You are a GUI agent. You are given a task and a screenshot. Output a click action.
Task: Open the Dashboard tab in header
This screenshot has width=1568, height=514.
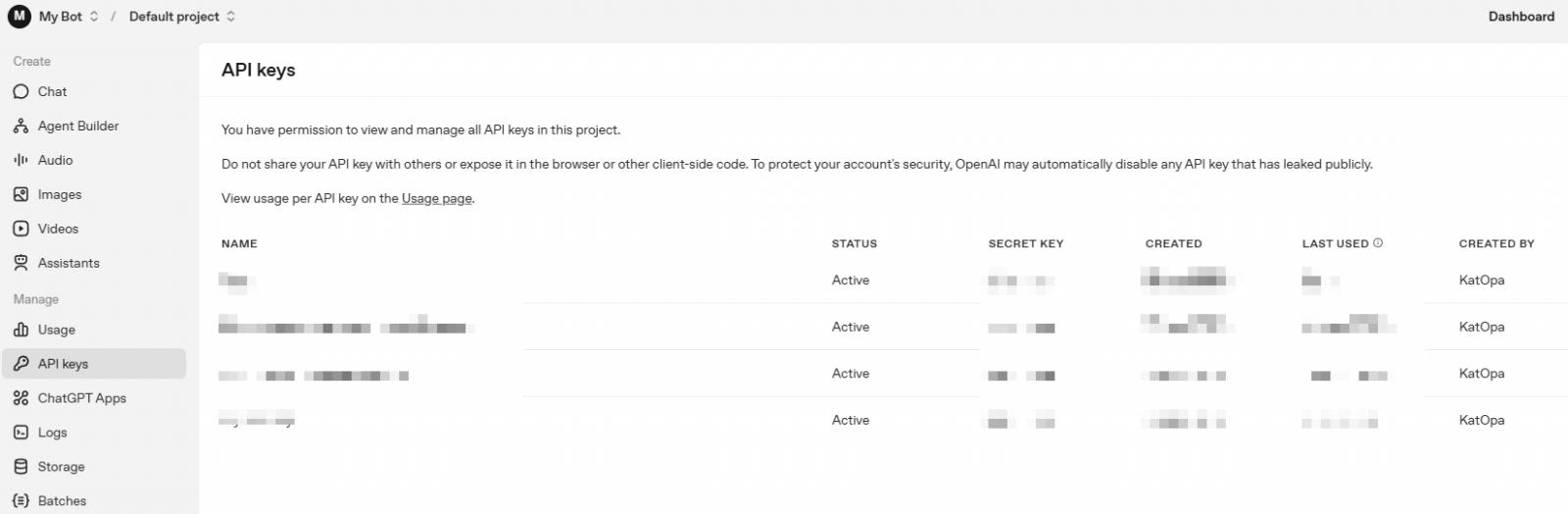1521,17
